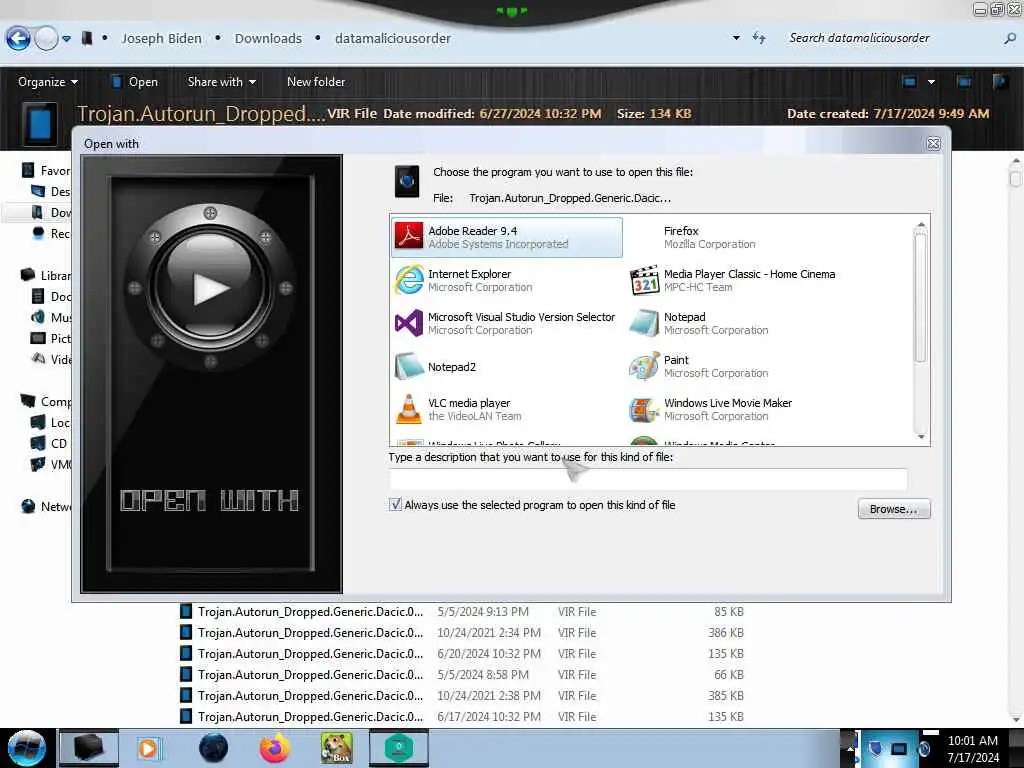
Task: Open the view options dropdown arrow
Action: point(931,82)
